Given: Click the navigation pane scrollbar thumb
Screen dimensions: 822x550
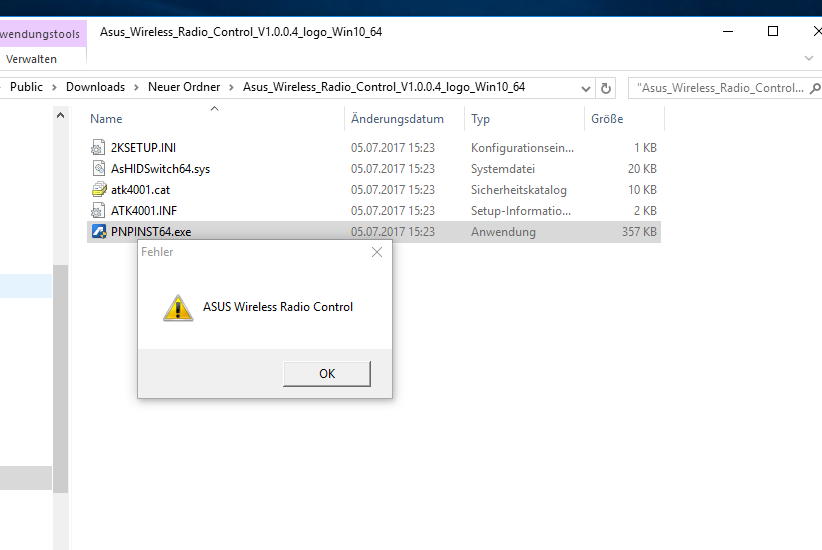Looking at the screenshot, I should pos(61,379).
